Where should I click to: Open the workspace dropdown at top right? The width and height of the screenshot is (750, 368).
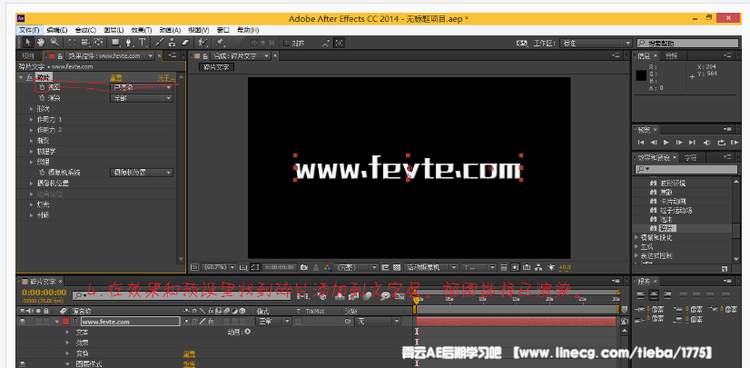coord(596,43)
